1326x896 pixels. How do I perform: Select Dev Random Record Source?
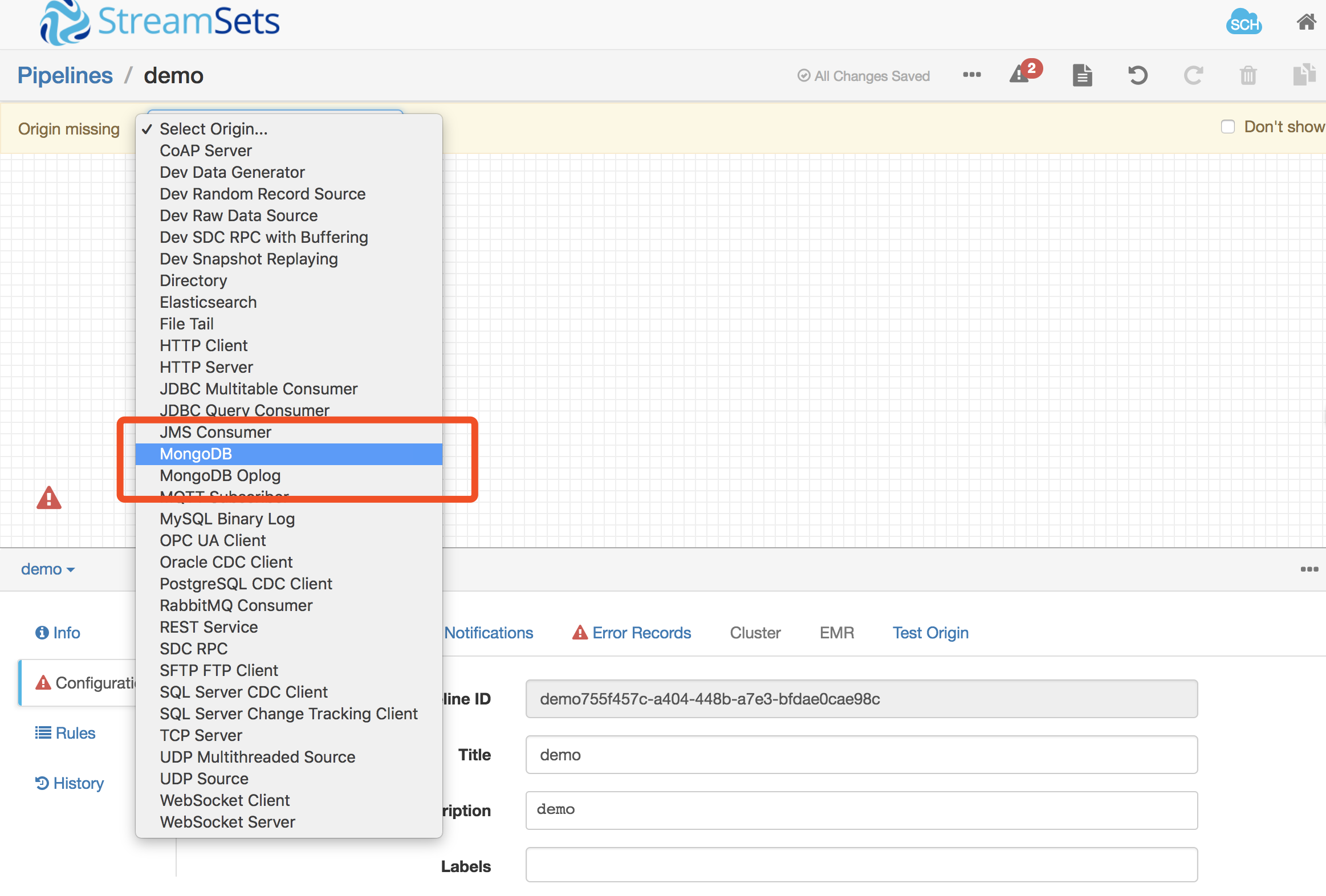288,194
